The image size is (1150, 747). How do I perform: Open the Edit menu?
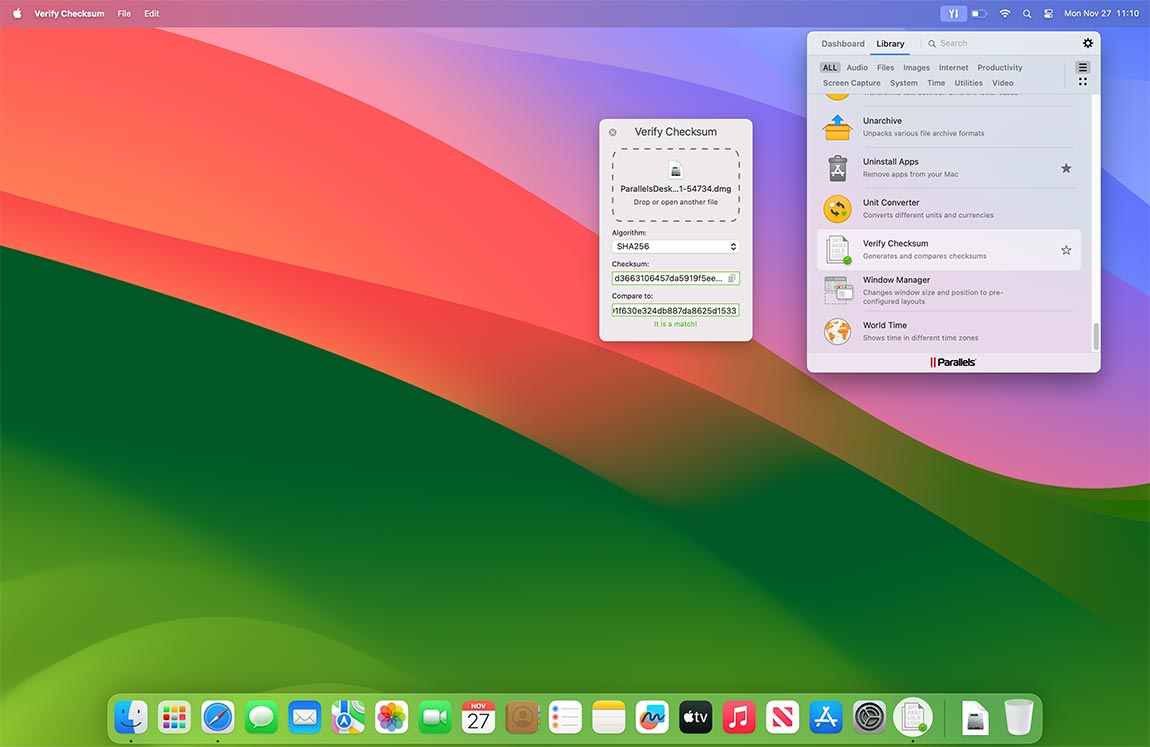pos(151,13)
